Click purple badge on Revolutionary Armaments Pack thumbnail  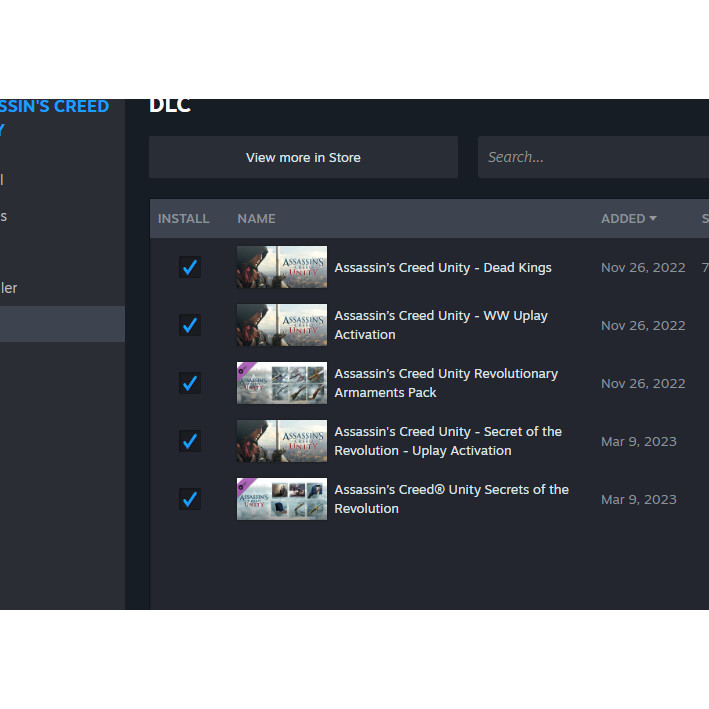(243, 369)
